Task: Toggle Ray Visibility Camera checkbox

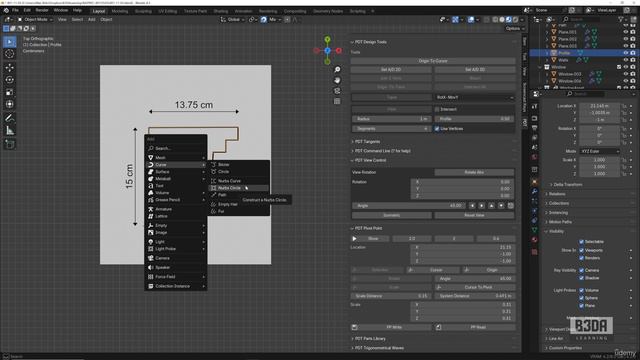Action: 582,270
